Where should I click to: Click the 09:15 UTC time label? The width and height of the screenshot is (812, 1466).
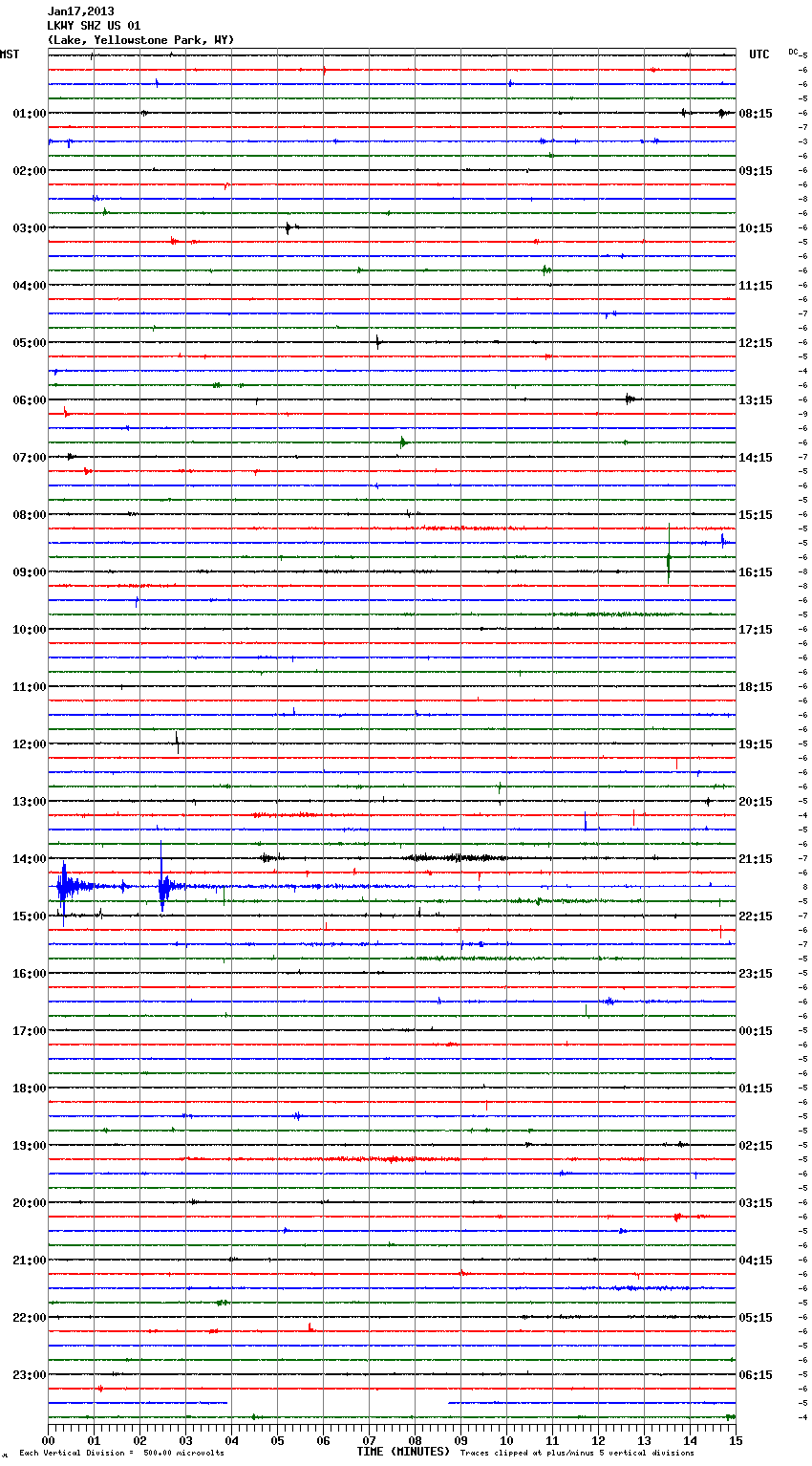[x=756, y=171]
